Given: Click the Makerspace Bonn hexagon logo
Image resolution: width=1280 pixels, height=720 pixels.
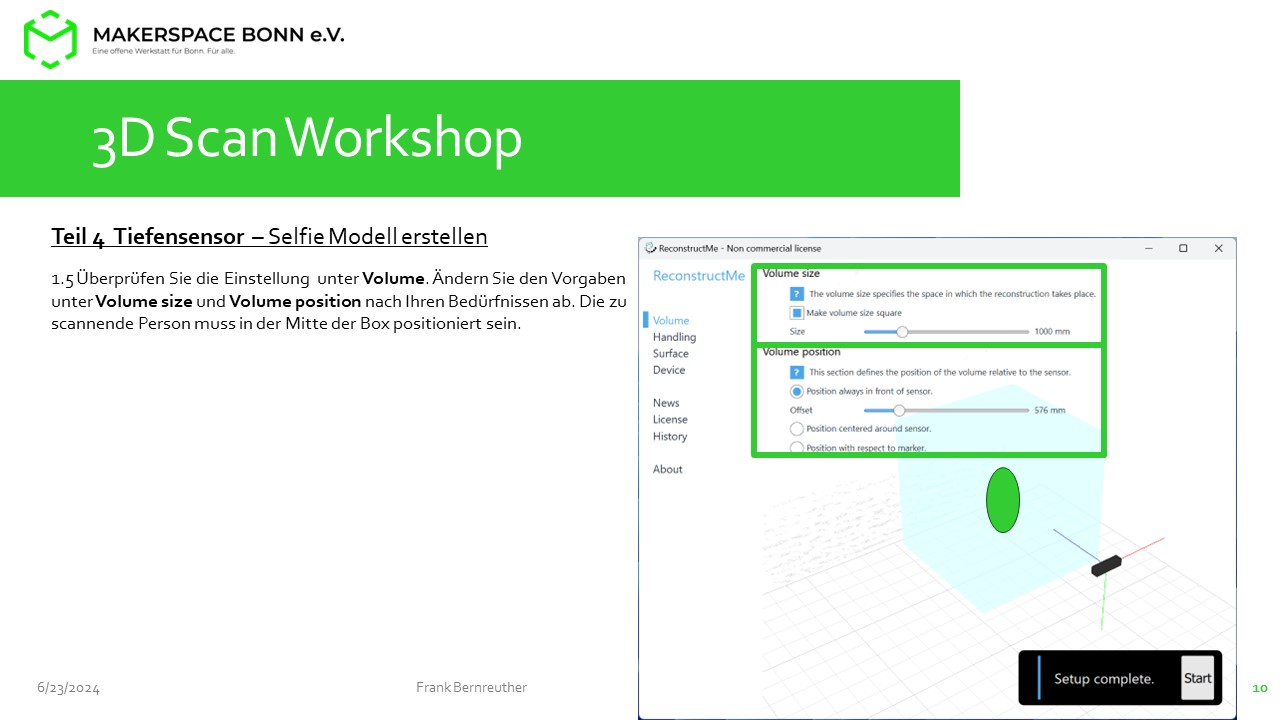Looking at the screenshot, I should click(50, 39).
